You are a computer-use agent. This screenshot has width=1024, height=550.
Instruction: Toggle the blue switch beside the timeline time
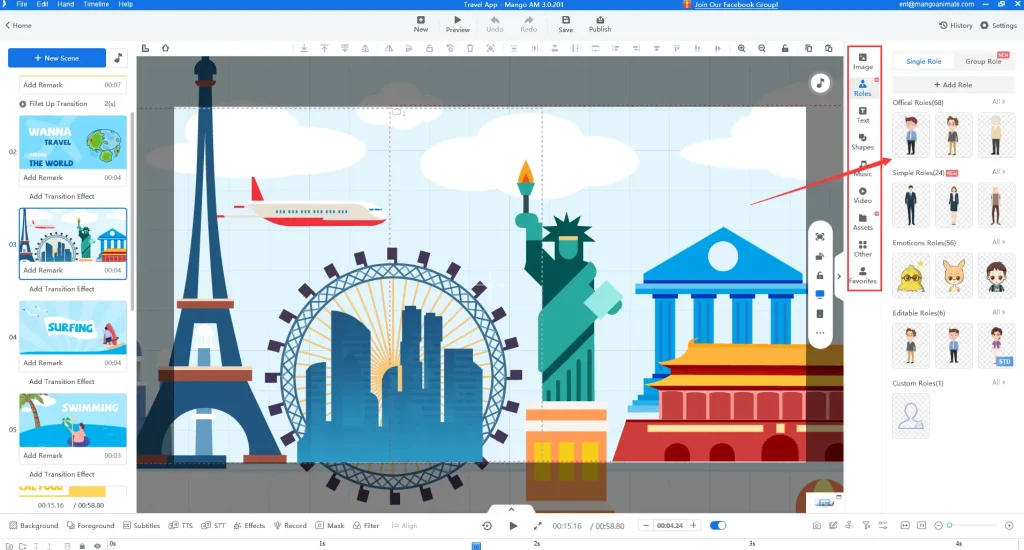(718, 525)
